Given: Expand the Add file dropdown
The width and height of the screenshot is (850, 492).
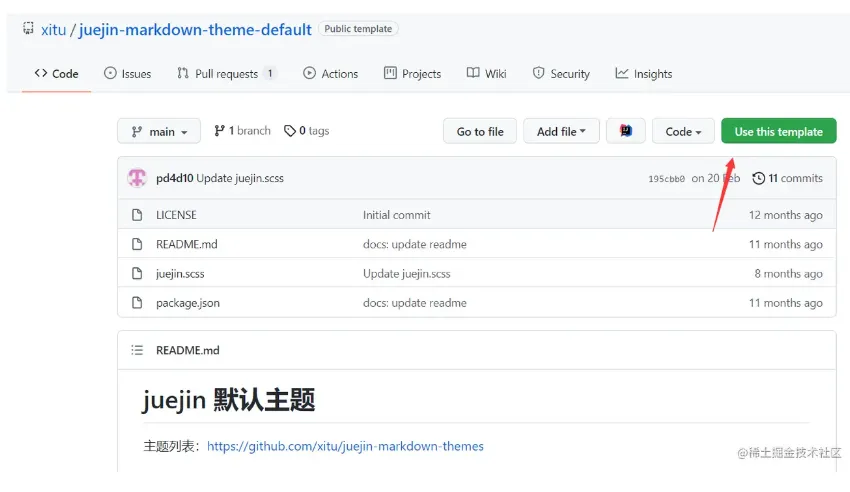Looking at the screenshot, I should (561, 131).
